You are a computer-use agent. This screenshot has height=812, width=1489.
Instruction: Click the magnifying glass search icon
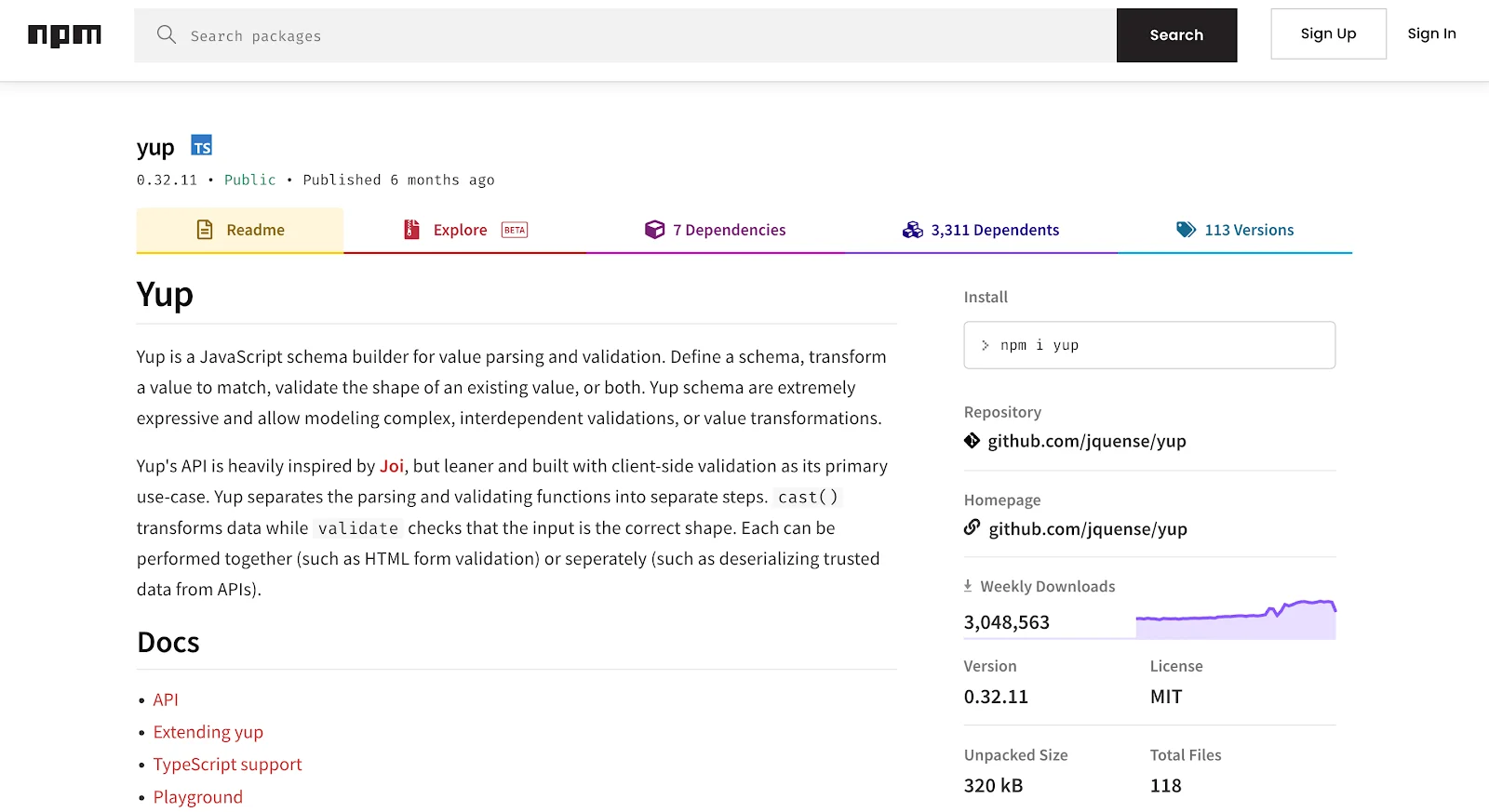click(167, 34)
